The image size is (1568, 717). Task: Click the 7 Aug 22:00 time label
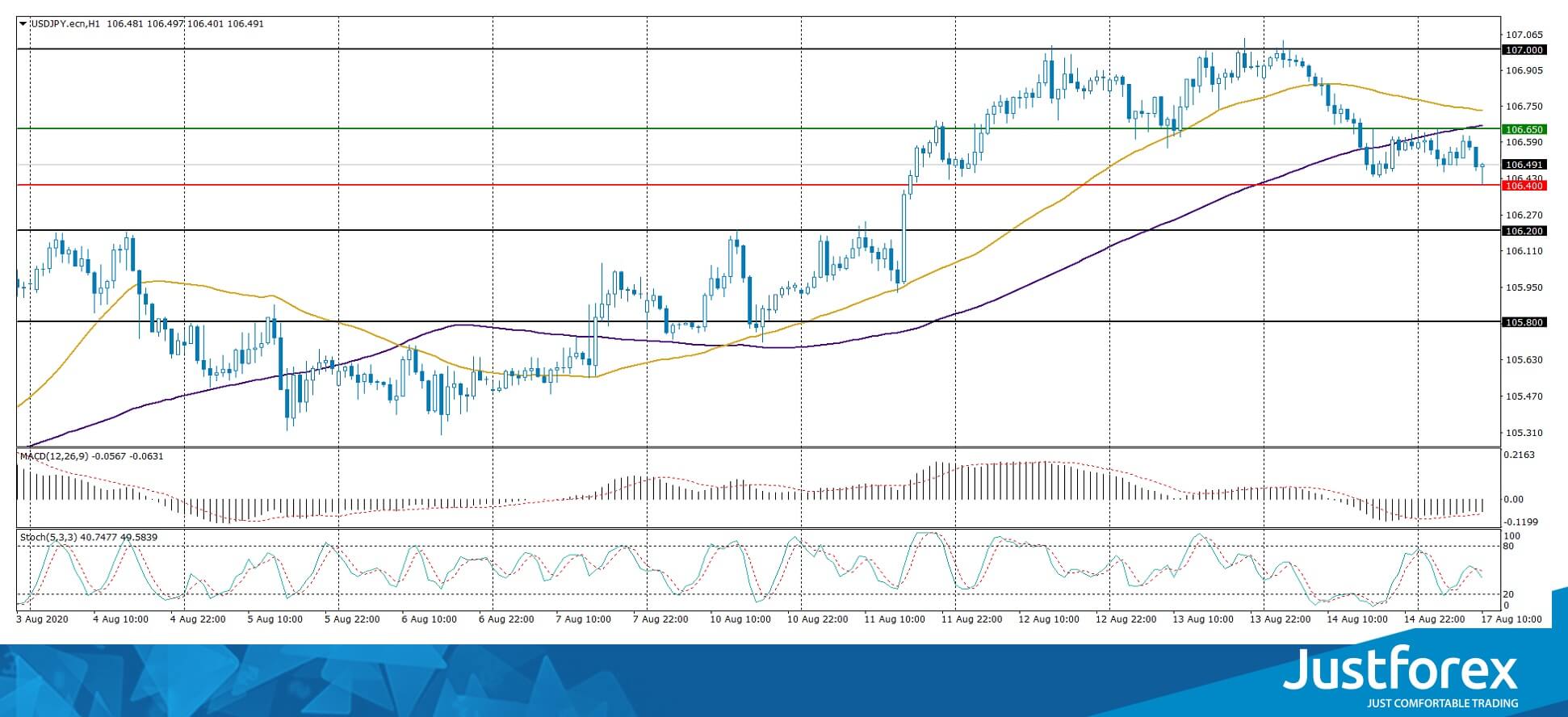coord(660,619)
